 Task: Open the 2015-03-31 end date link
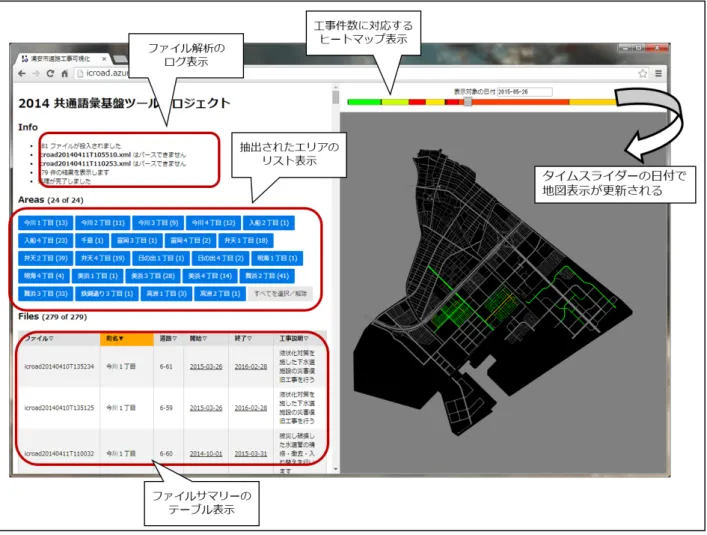pyautogui.click(x=251, y=454)
